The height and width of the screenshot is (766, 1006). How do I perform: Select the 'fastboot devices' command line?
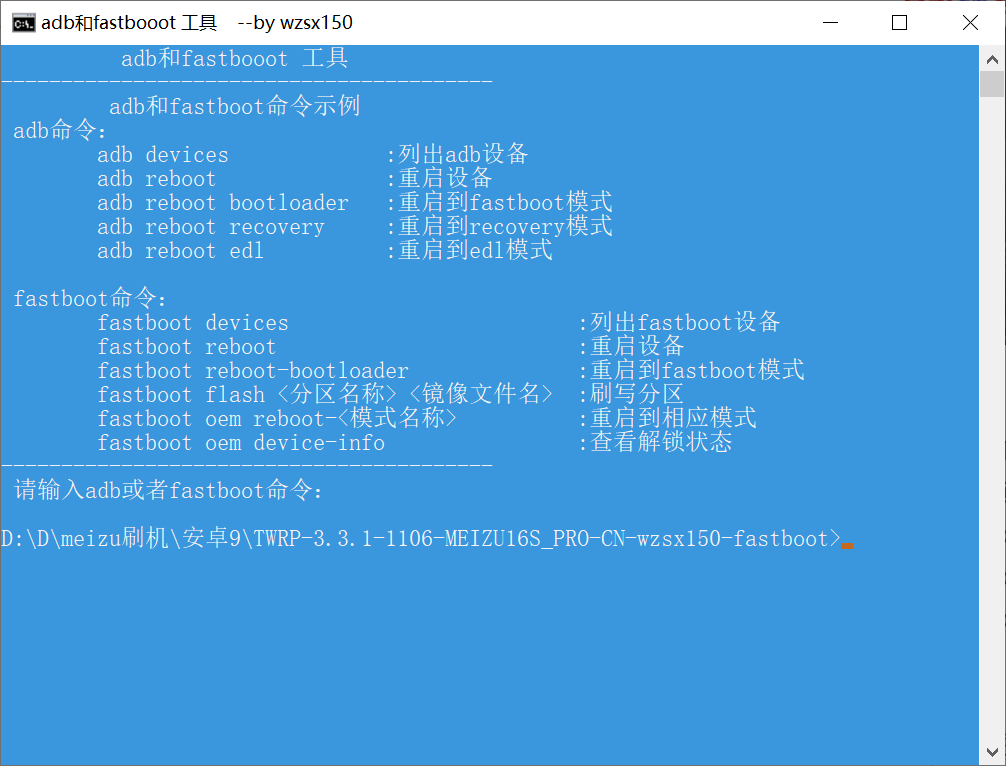pyautogui.click(x=193, y=322)
